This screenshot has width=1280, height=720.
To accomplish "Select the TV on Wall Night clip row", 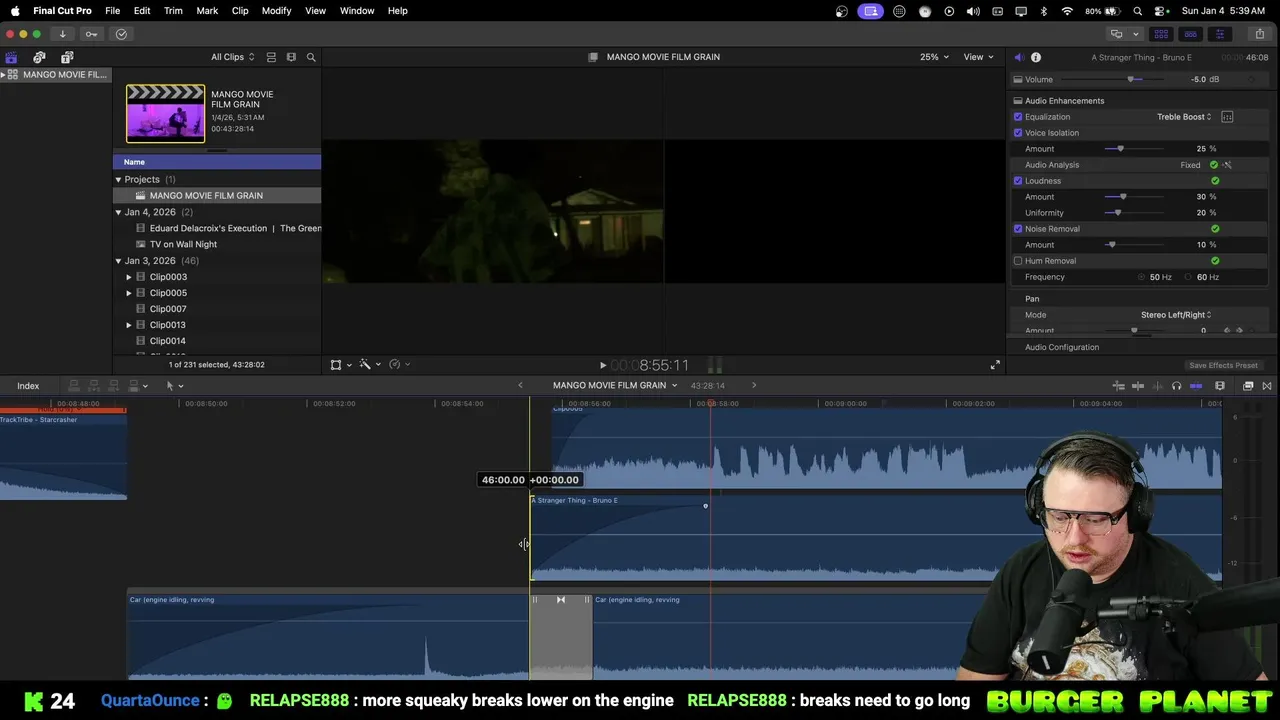I will pyautogui.click(x=183, y=244).
